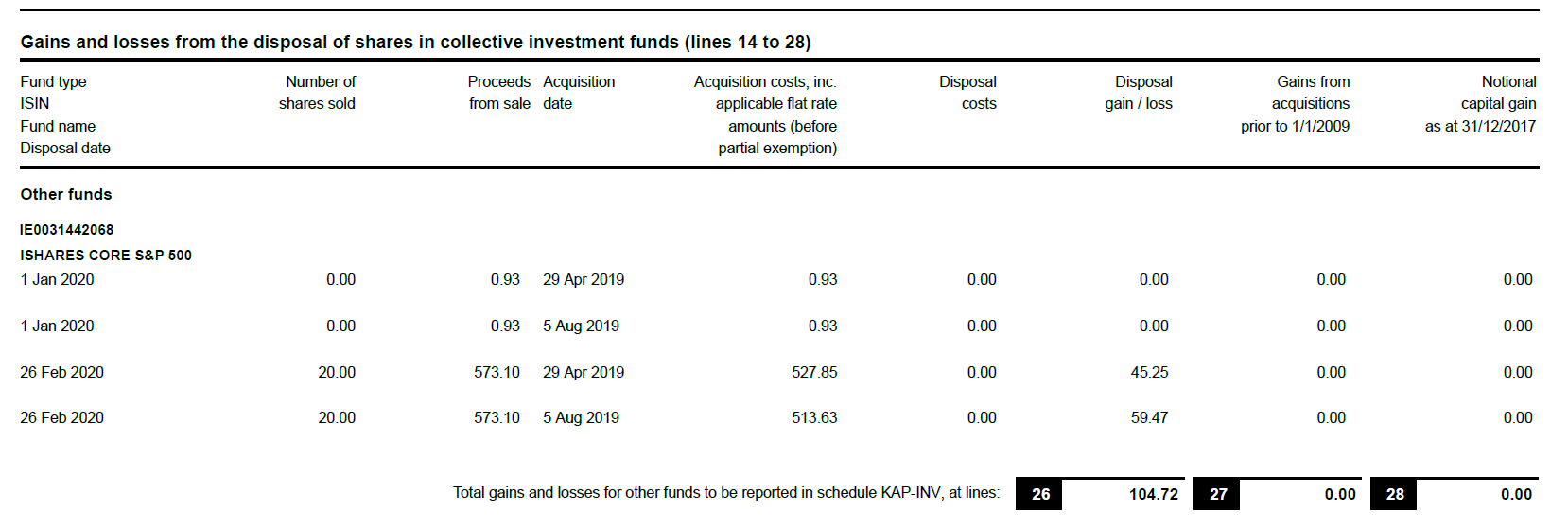Click the 'Notional capital gain' column header
Image resolution: width=1568 pixels, height=529 pixels.
tap(1482, 104)
